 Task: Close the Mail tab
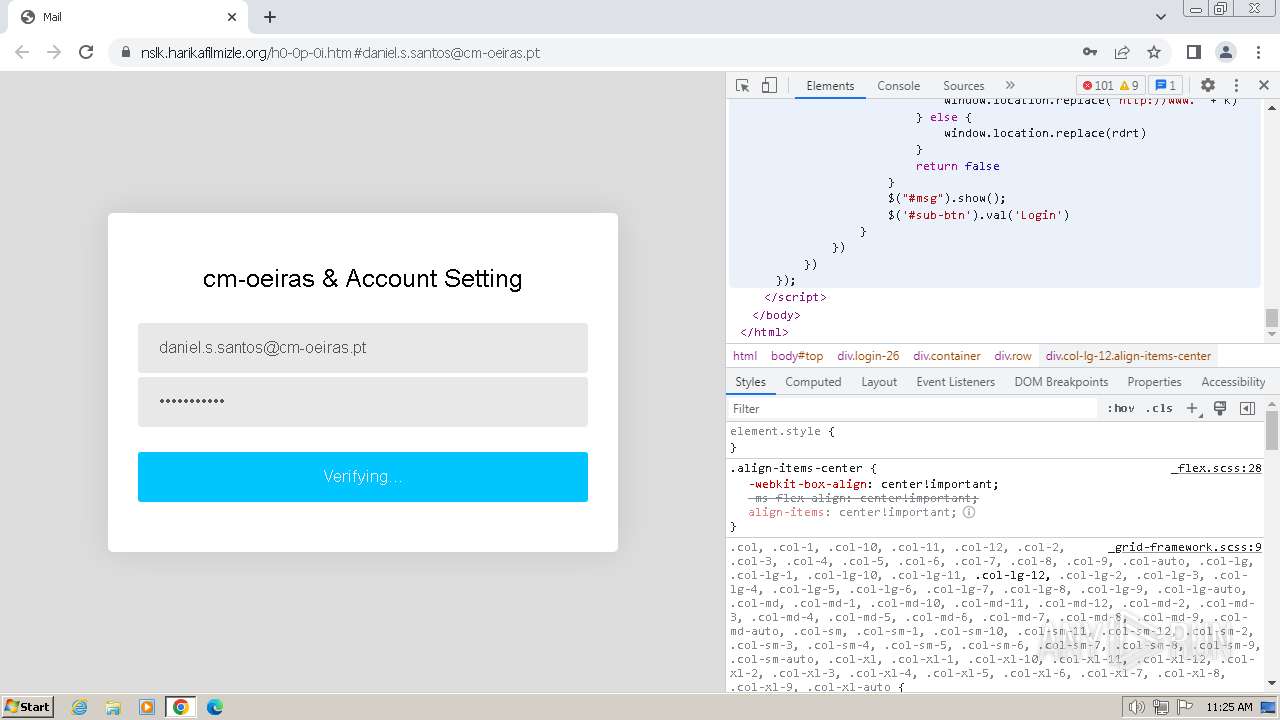[x=232, y=17]
